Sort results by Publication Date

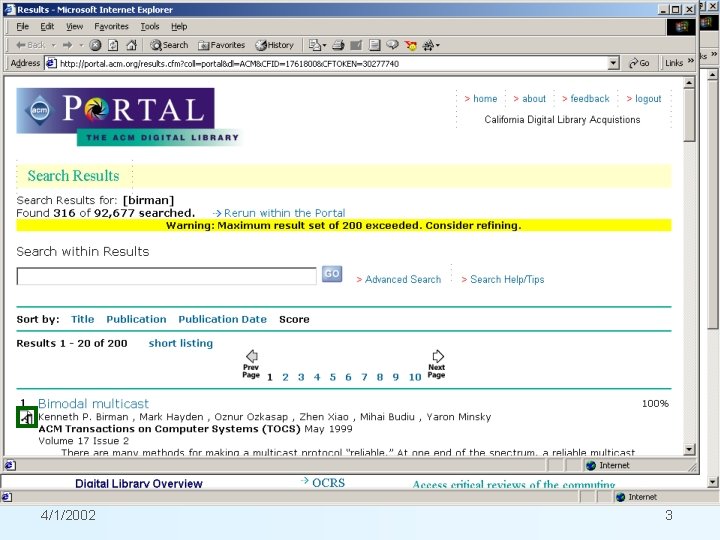[x=223, y=319]
